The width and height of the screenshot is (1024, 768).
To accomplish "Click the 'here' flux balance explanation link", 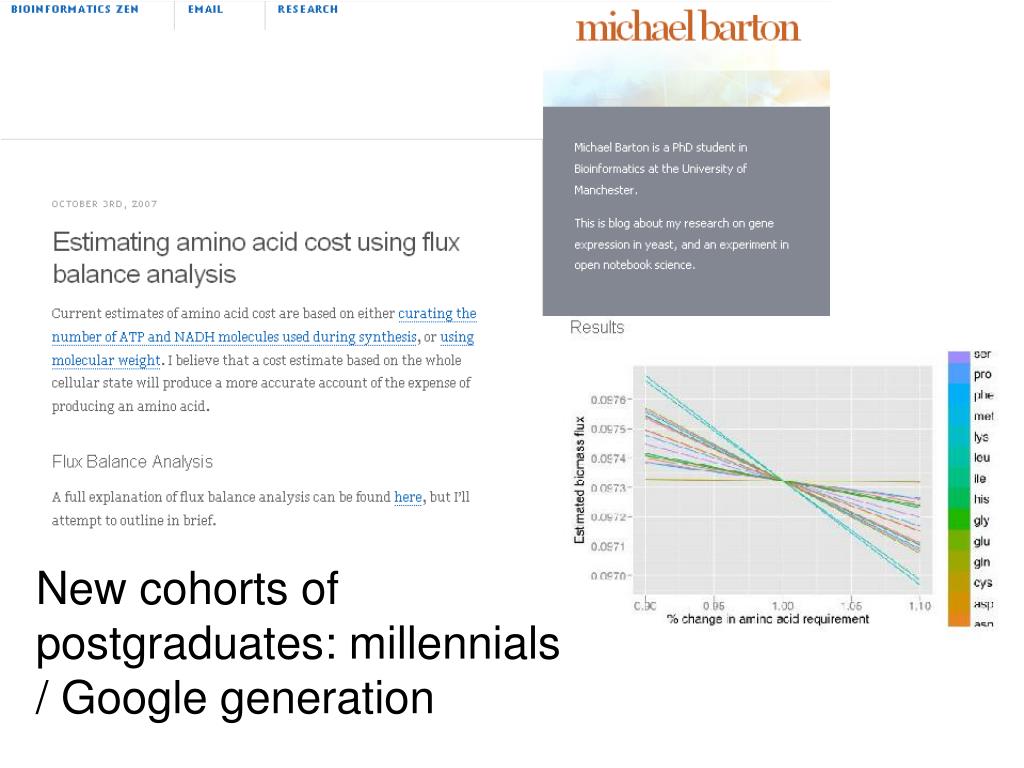I will [408, 497].
